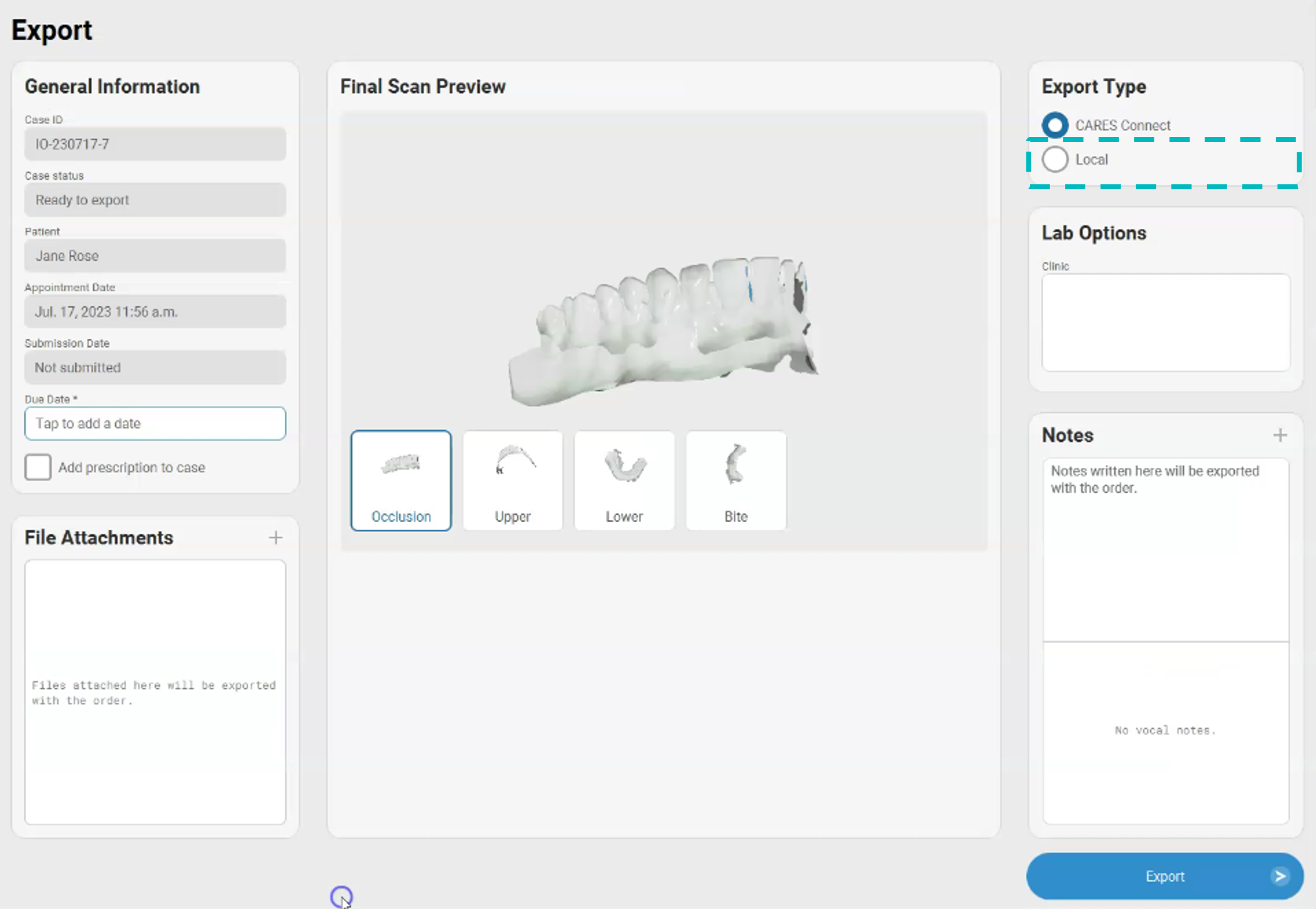
Task: Click the Notes heading
Action: [x=1068, y=435]
